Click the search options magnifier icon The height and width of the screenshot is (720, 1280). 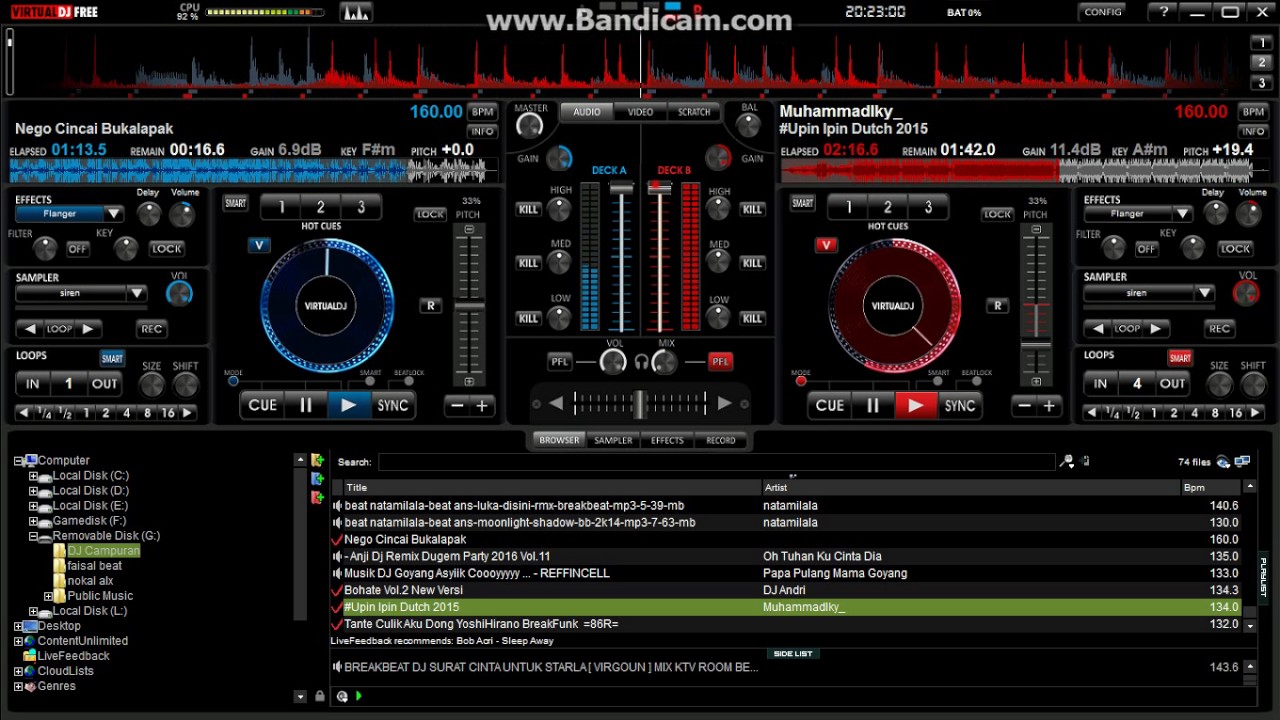pyautogui.click(x=1067, y=461)
